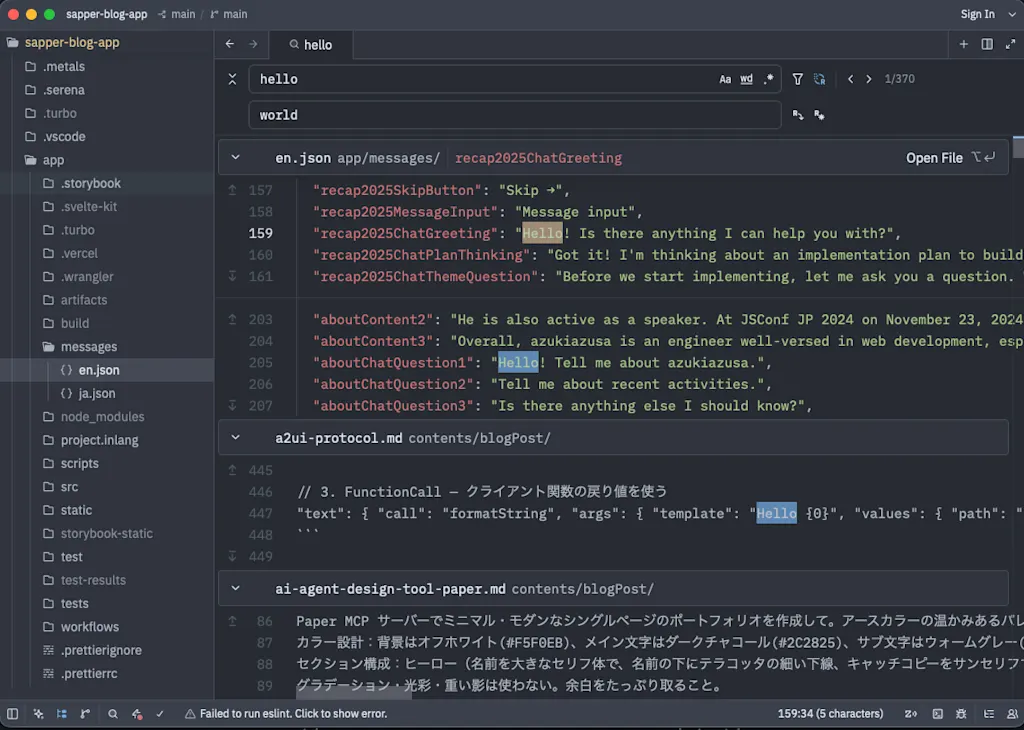Image resolution: width=1024 pixels, height=730 pixels.
Task: Click the 159:34 cursor position indicator
Action: click(x=830, y=714)
